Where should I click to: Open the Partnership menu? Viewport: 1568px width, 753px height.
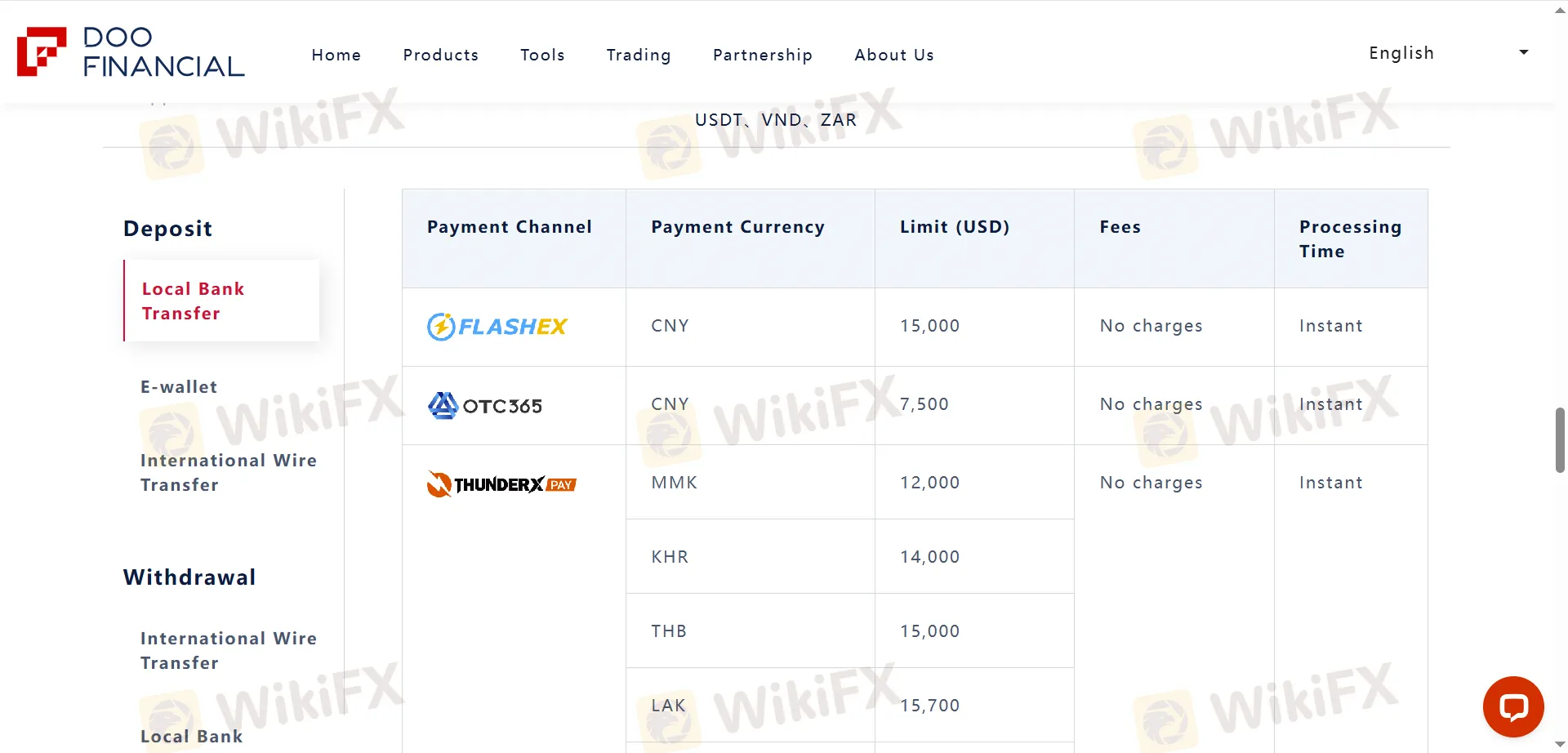click(x=762, y=55)
